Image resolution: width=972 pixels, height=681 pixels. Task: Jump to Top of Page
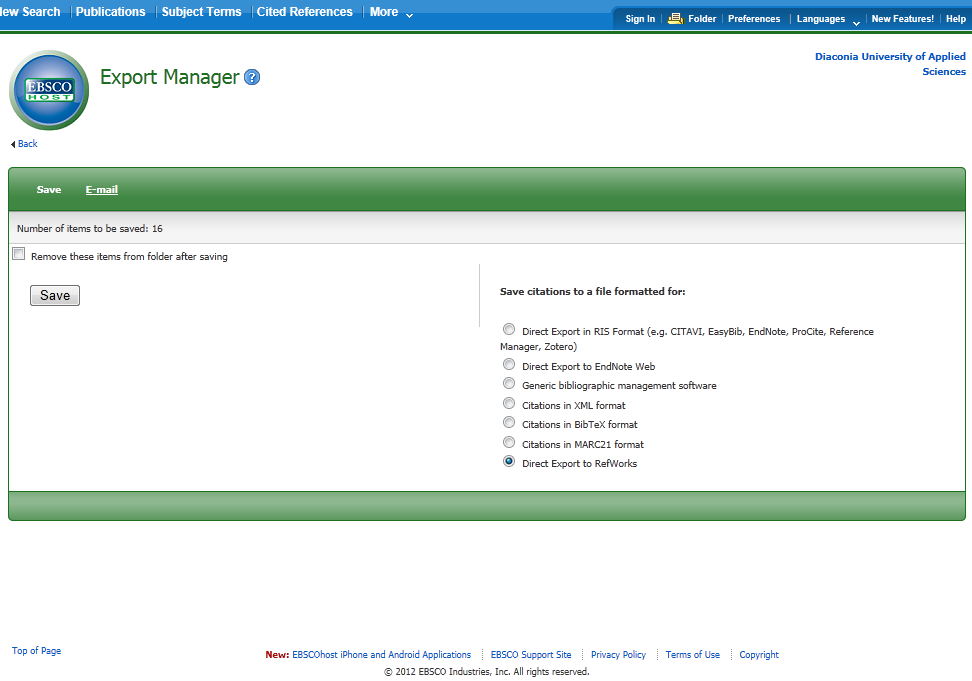point(37,651)
